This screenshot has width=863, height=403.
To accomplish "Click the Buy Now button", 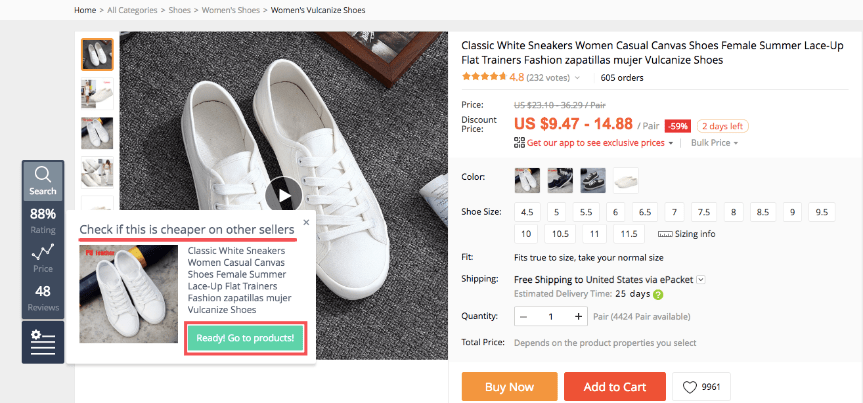I will [x=509, y=387].
